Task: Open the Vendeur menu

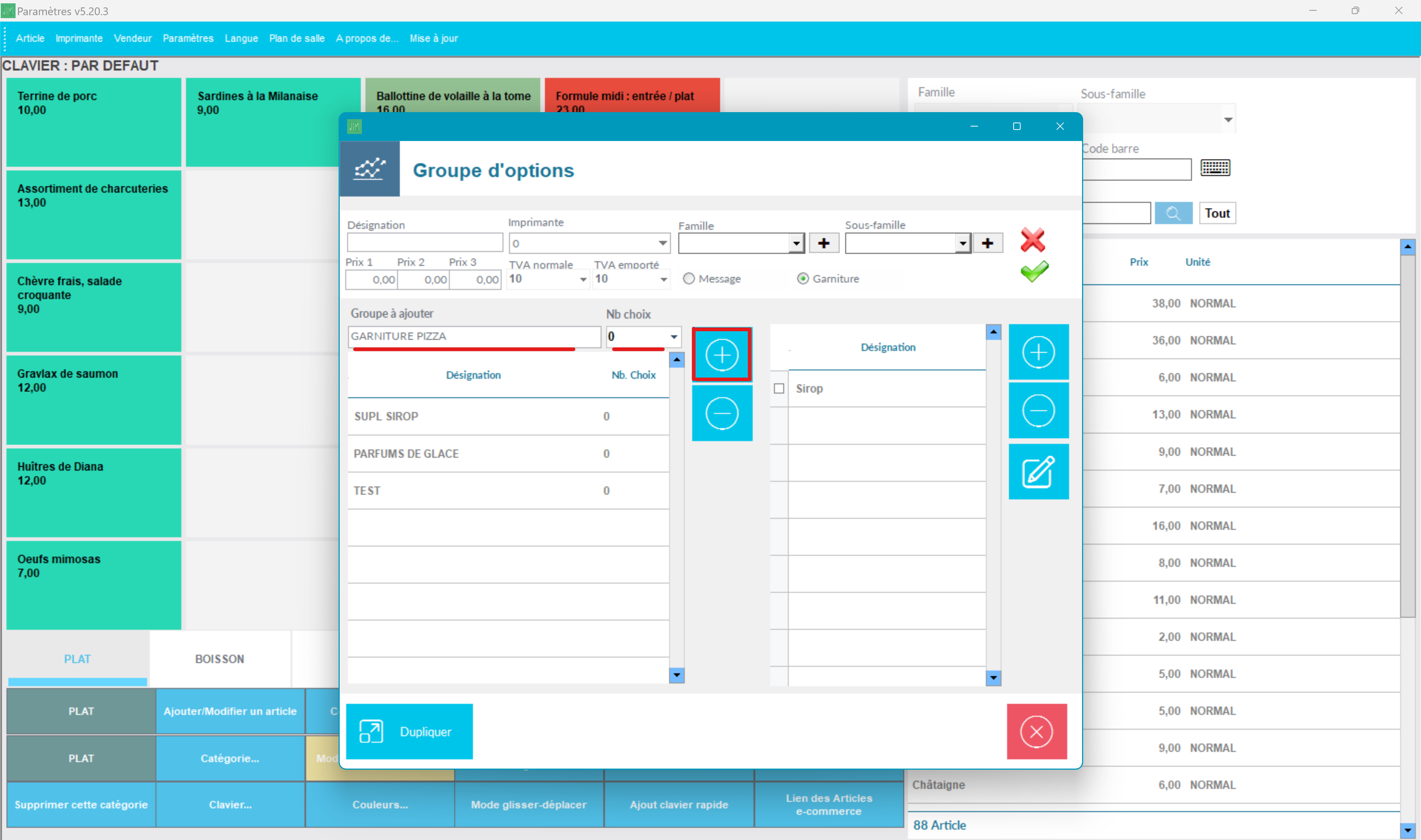Action: (x=133, y=38)
